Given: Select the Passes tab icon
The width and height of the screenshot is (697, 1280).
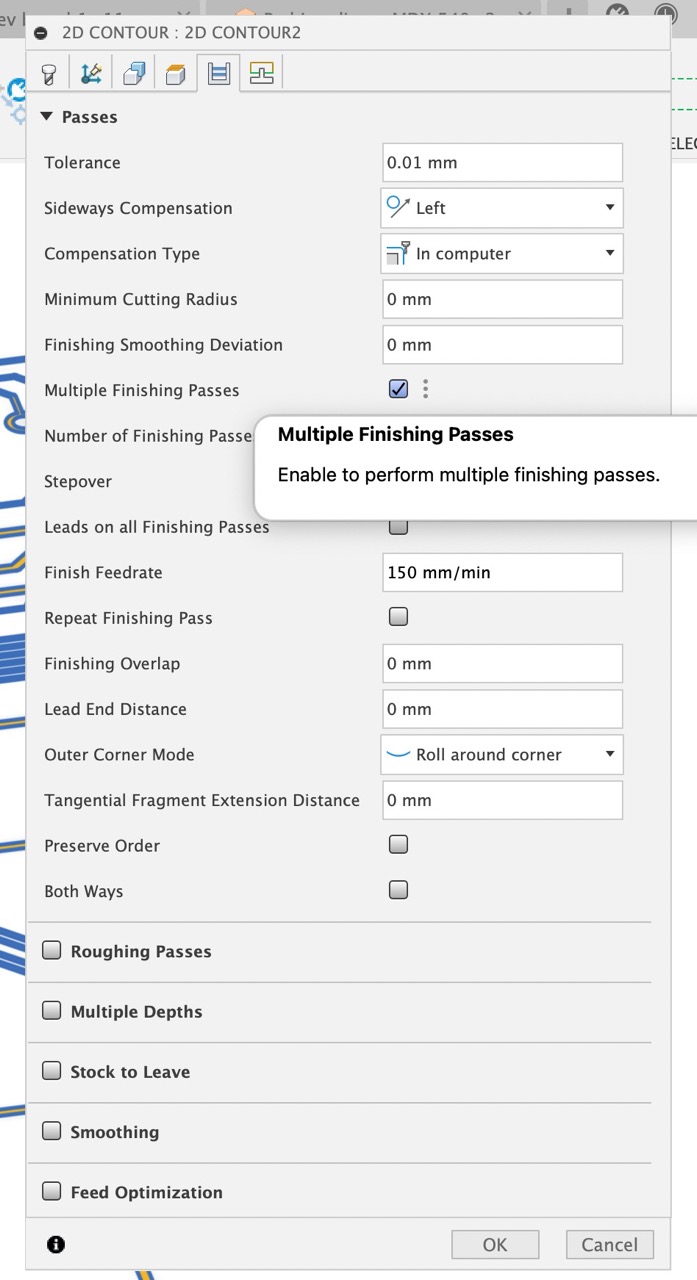Looking at the screenshot, I should [218, 73].
